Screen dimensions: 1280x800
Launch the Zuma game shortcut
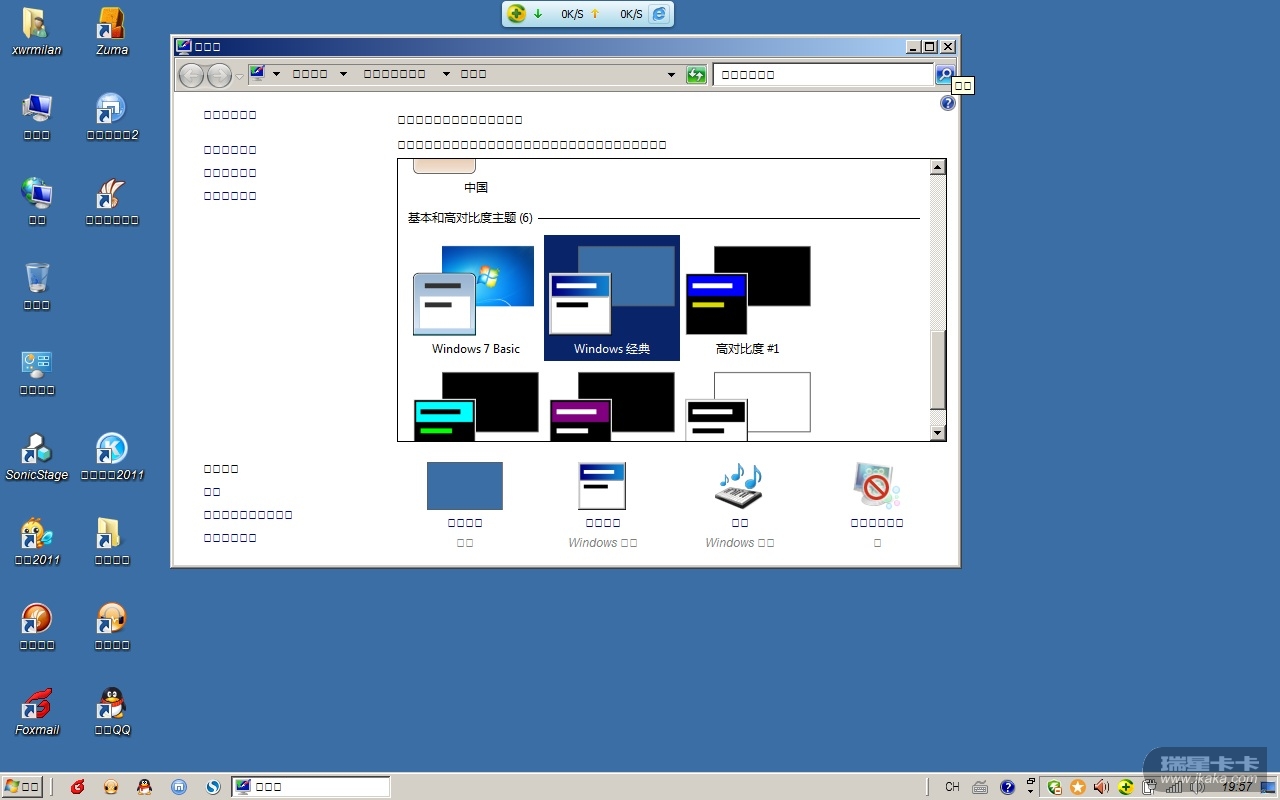coord(112,31)
